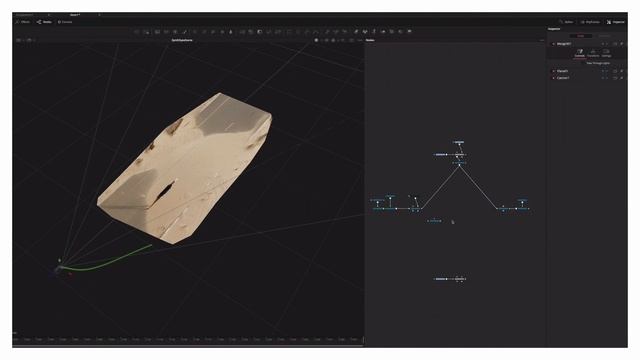Switch to the Modifiers tab in Inspector
Image resolution: width=640 pixels, height=360 pixels.
604,36
